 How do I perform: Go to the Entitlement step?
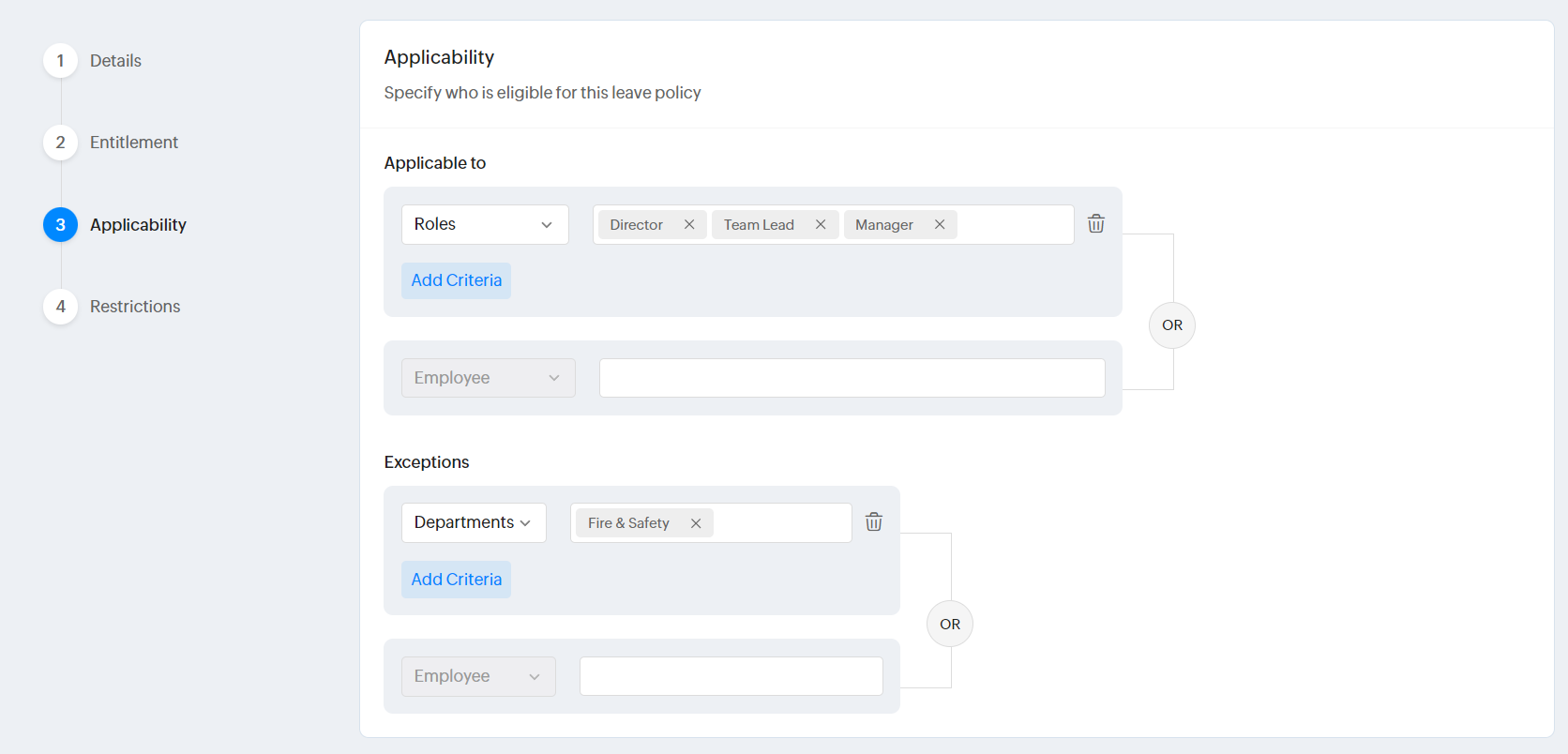tap(133, 143)
